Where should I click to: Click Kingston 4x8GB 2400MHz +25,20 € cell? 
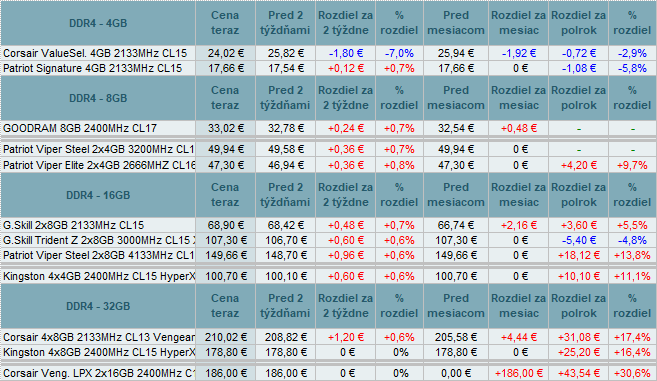[x=578, y=352]
